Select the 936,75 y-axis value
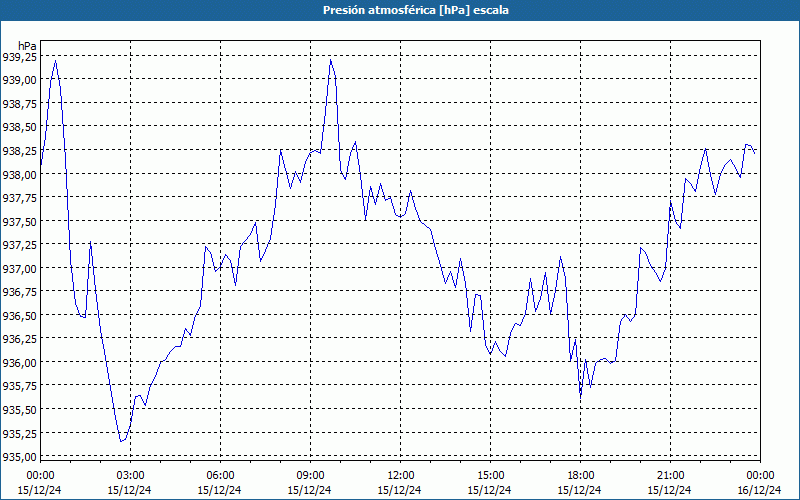800x500 pixels. (x=19, y=292)
